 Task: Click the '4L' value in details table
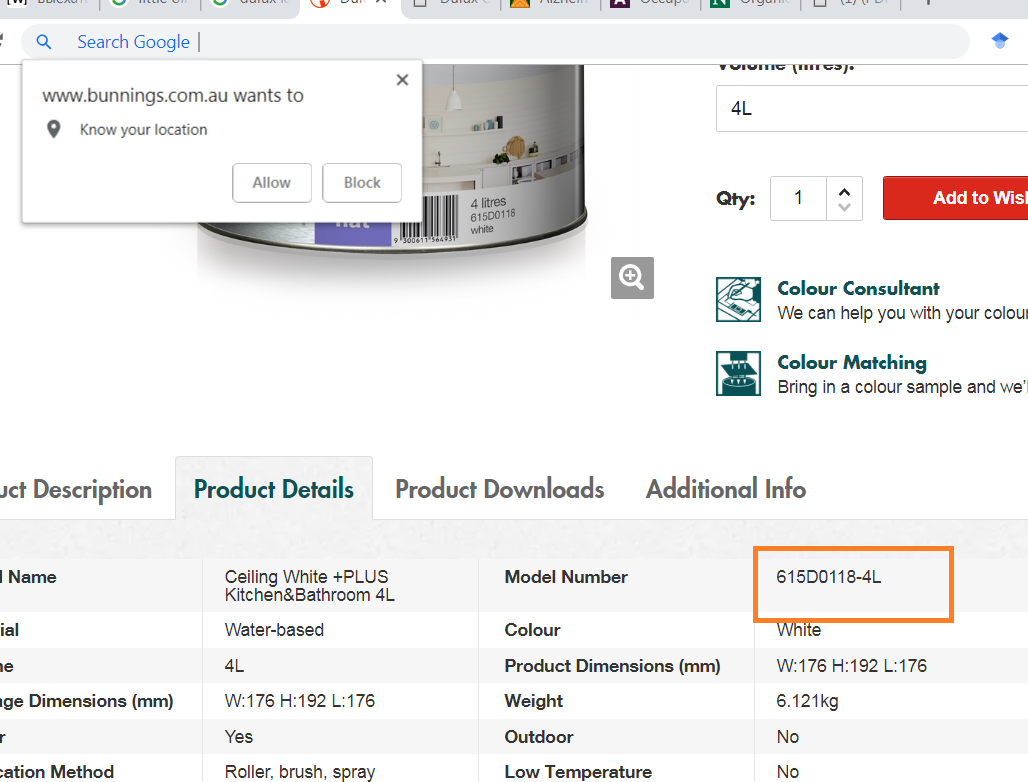tap(234, 666)
